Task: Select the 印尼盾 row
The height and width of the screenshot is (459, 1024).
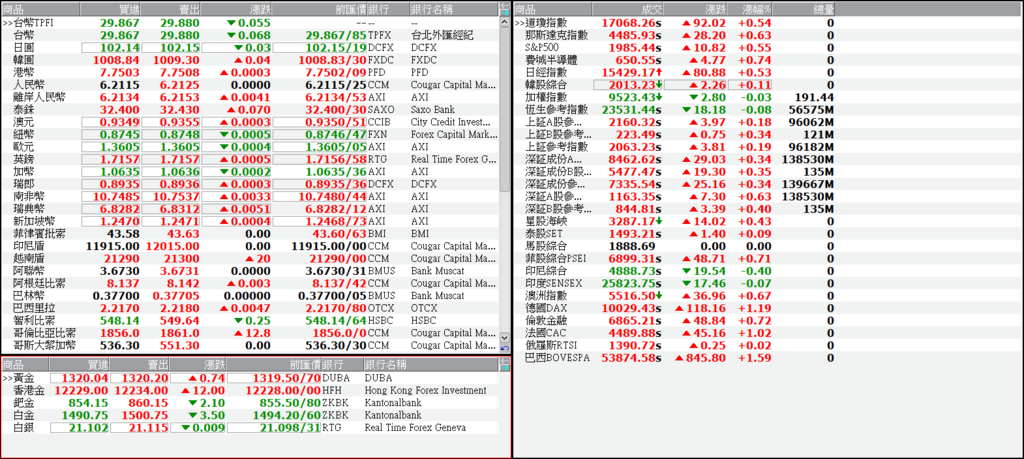Action: [x=250, y=246]
